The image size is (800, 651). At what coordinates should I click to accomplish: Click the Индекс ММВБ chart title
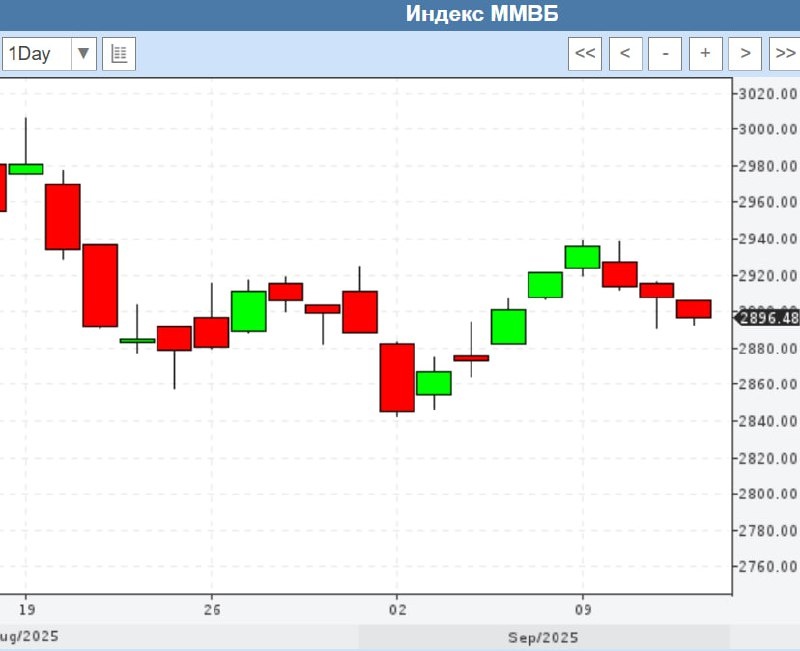482,14
